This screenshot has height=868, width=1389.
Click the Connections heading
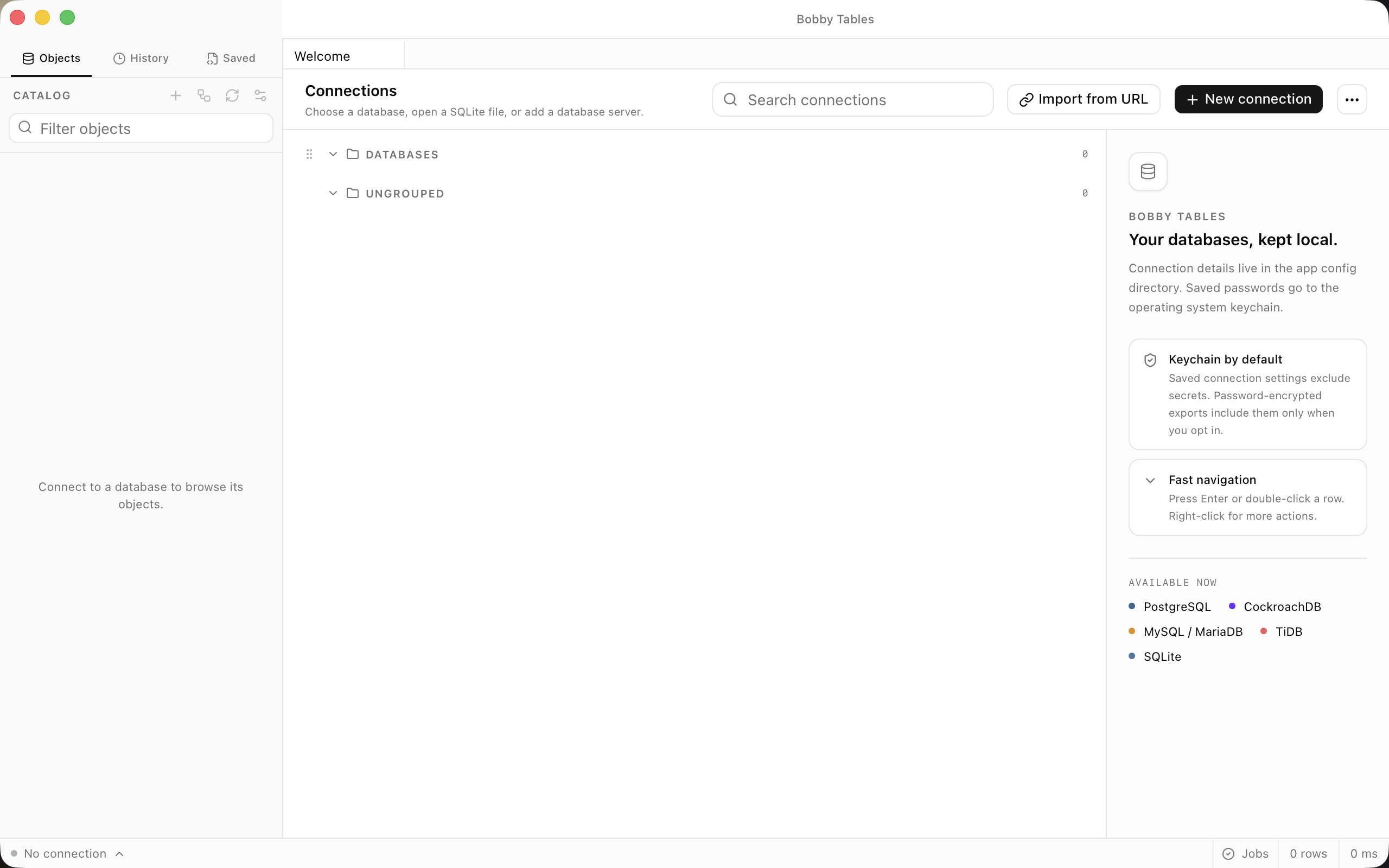[x=351, y=91]
